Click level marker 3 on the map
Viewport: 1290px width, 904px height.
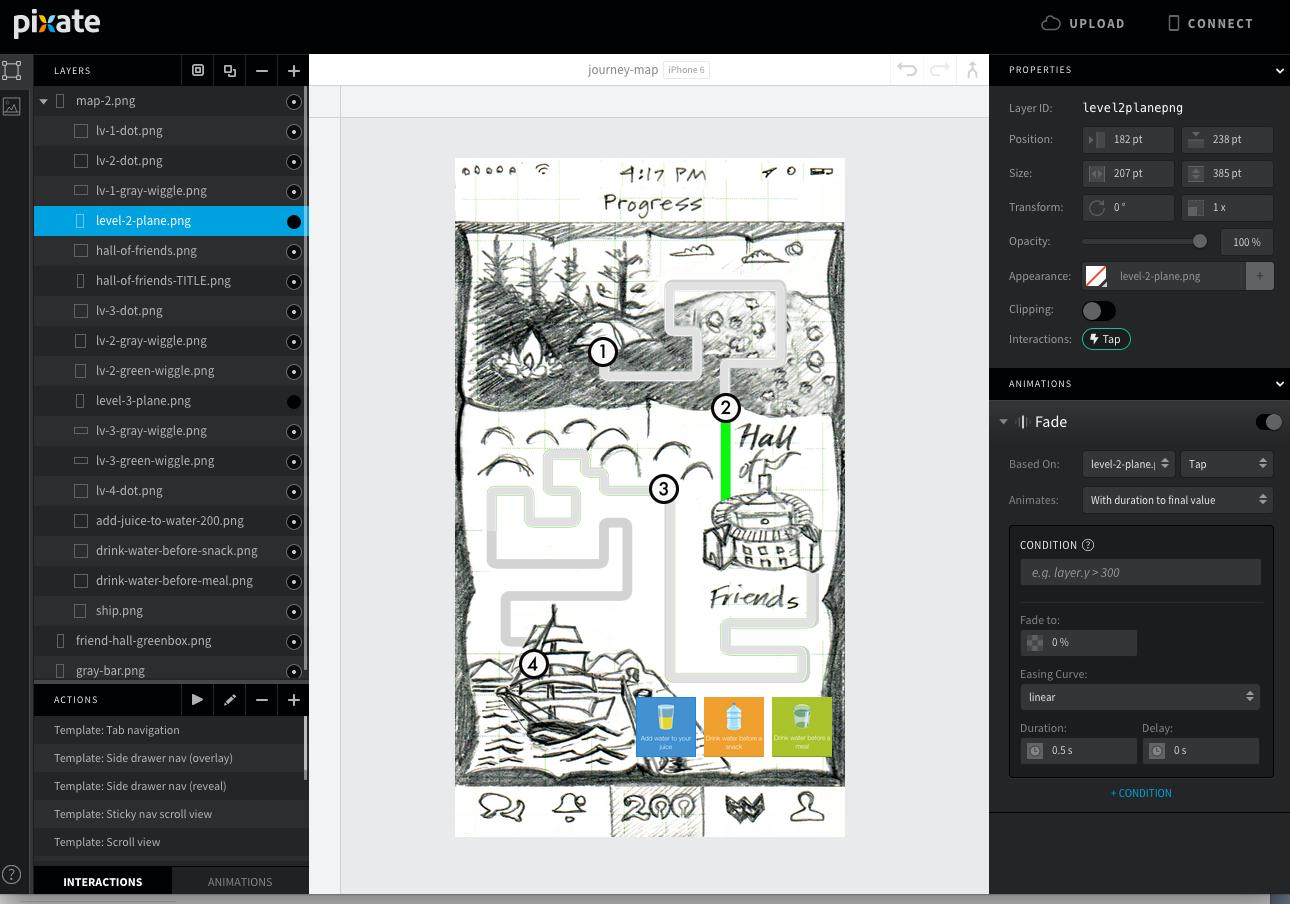coord(664,489)
